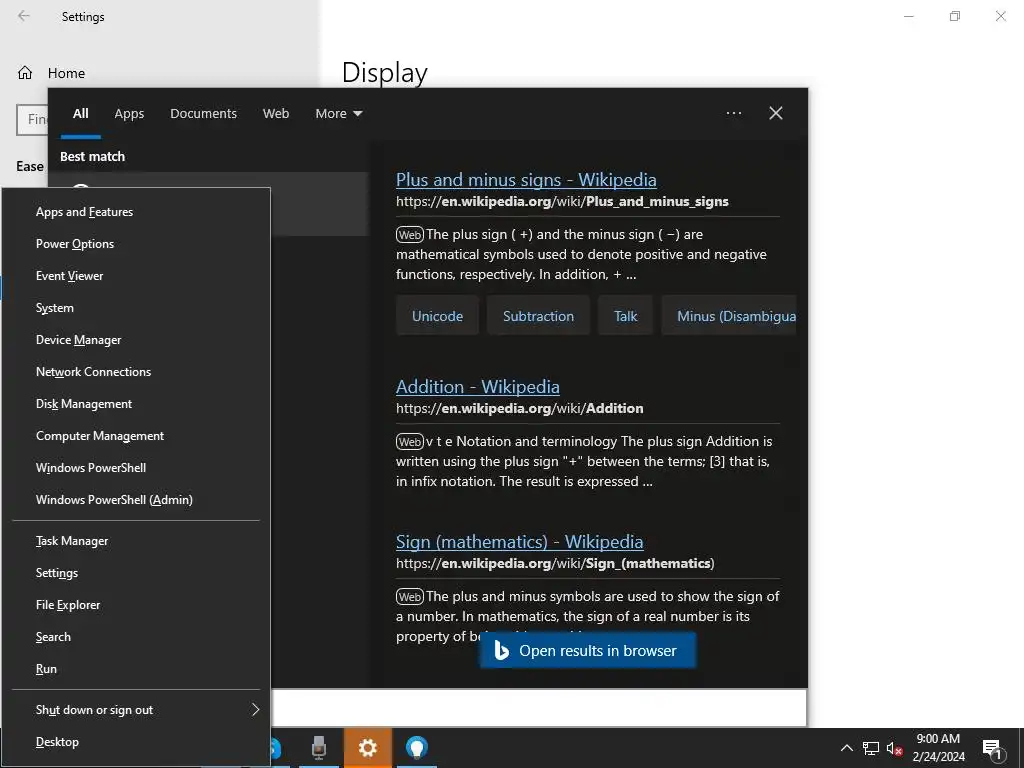Open search panel options ellipsis
This screenshot has height=768, width=1024.
[734, 113]
